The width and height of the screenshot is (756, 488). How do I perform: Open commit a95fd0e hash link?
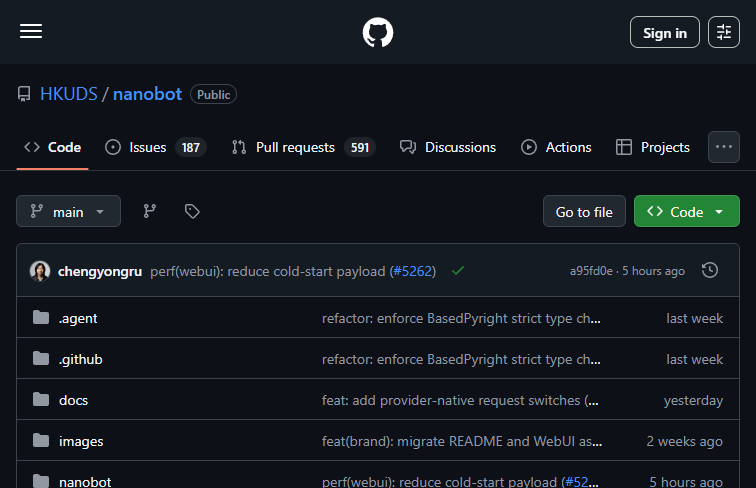(591, 271)
